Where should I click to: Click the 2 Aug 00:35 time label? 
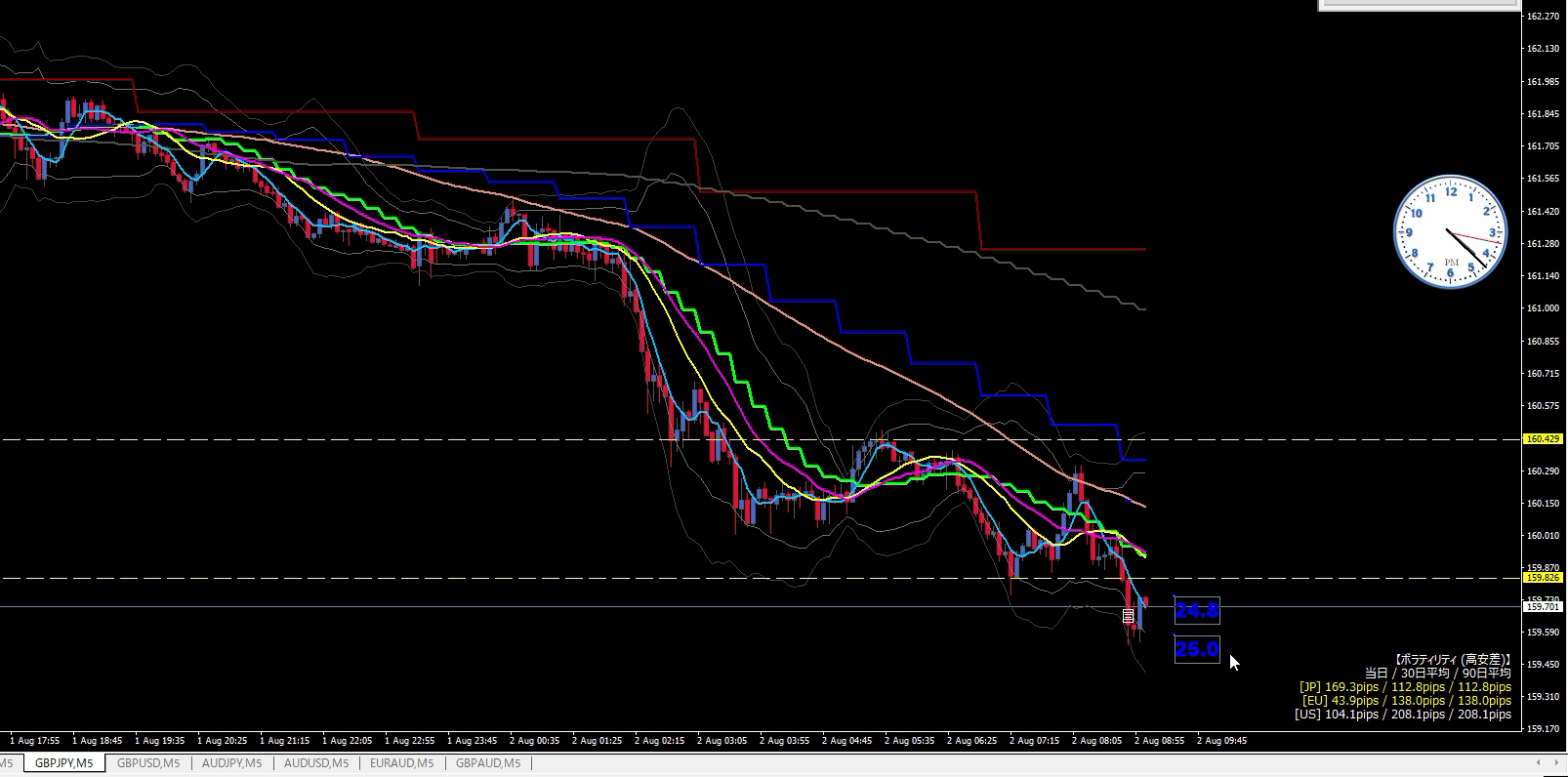point(534,741)
